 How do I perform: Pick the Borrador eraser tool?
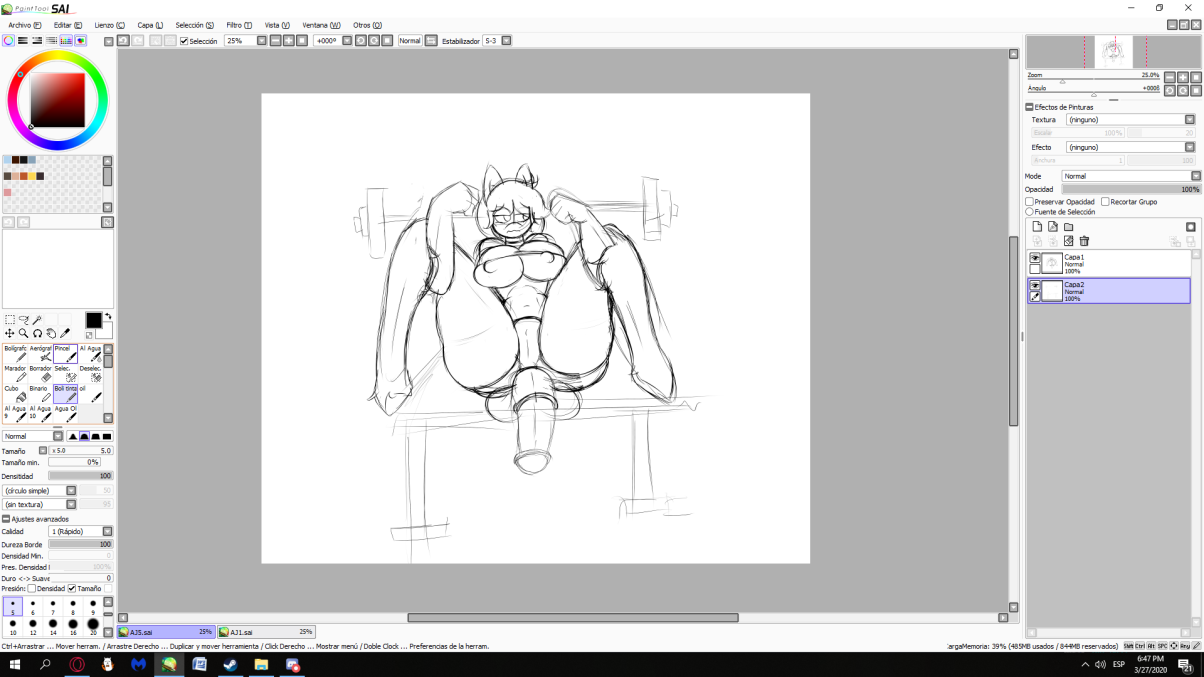(x=40, y=374)
